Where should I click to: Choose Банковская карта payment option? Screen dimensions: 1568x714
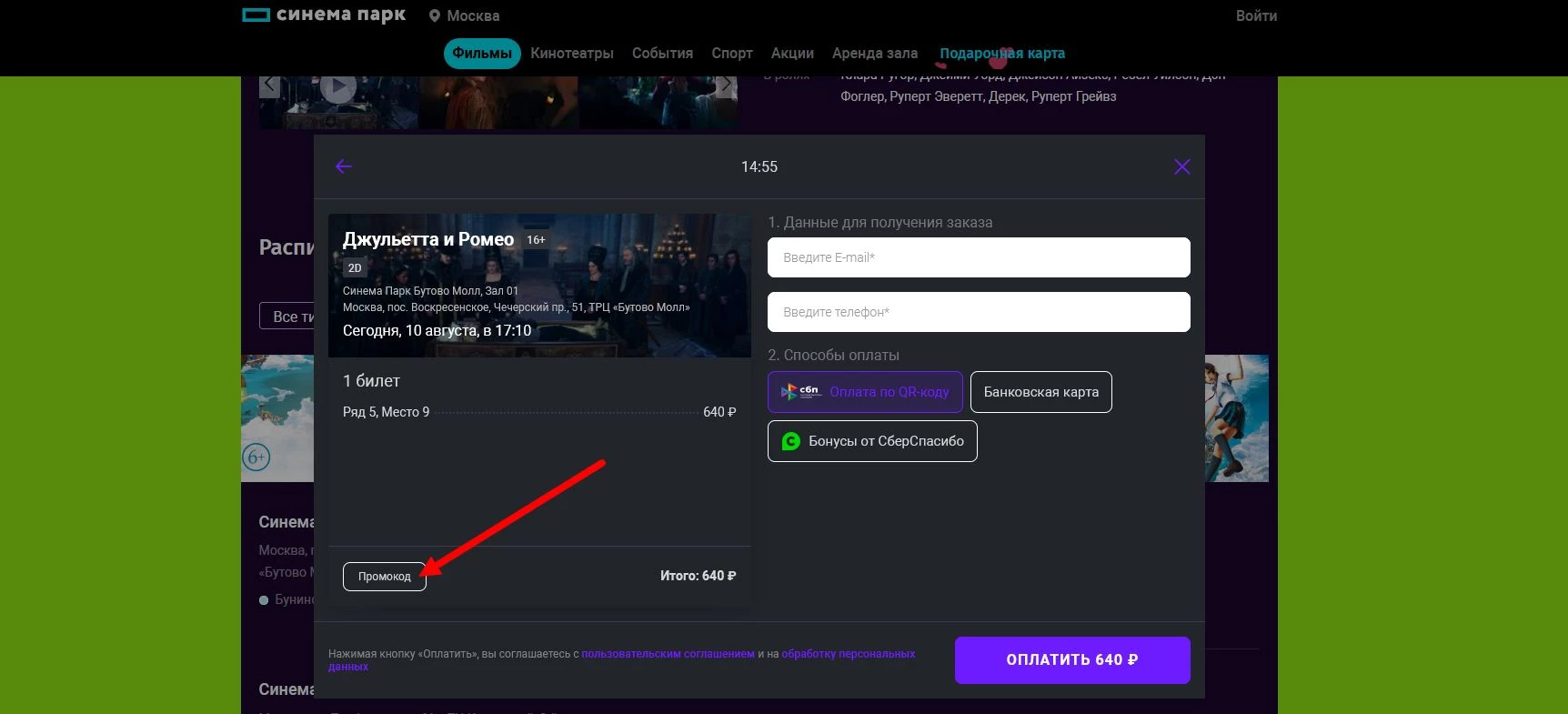[1040, 392]
